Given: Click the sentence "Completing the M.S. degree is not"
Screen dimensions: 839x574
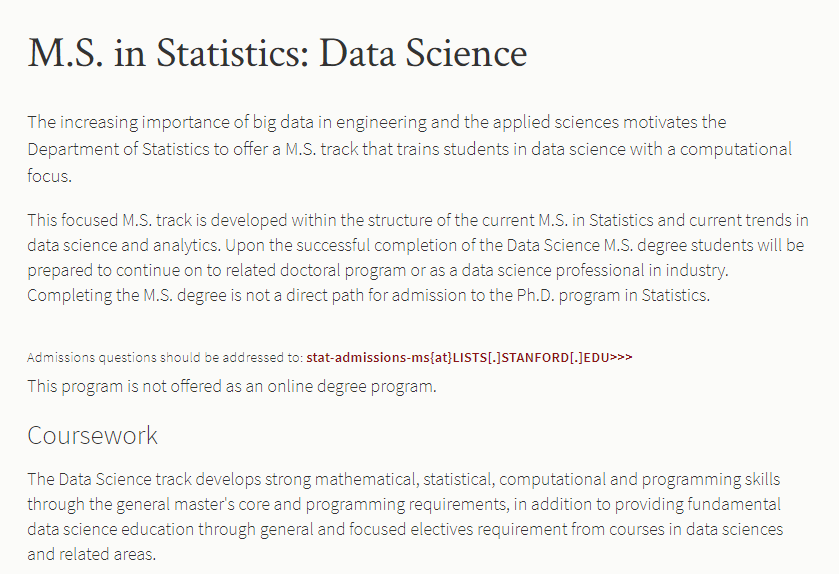Looking at the screenshot, I should pyautogui.click(x=369, y=295).
